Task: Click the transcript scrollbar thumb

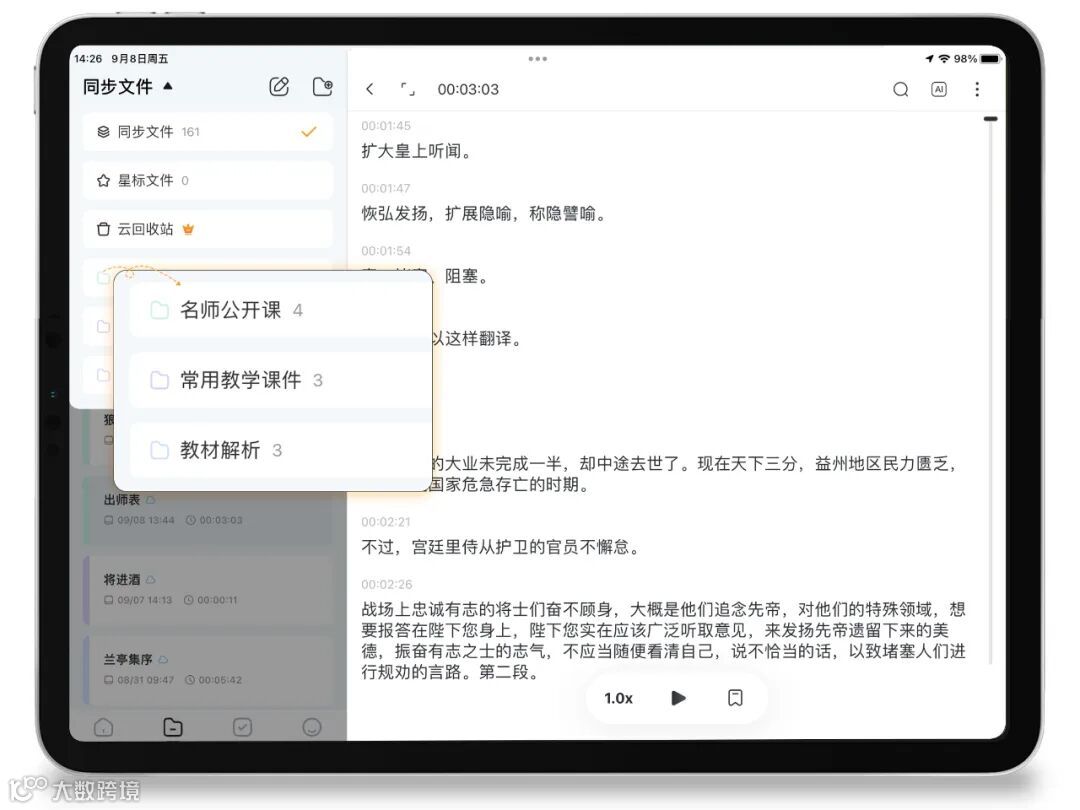Action: tap(990, 119)
